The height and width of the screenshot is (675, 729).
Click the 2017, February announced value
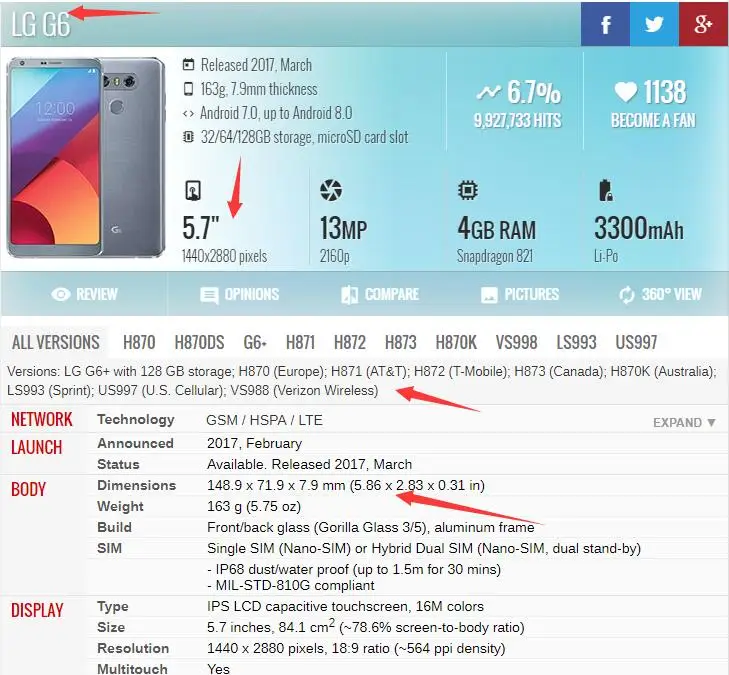tap(254, 443)
